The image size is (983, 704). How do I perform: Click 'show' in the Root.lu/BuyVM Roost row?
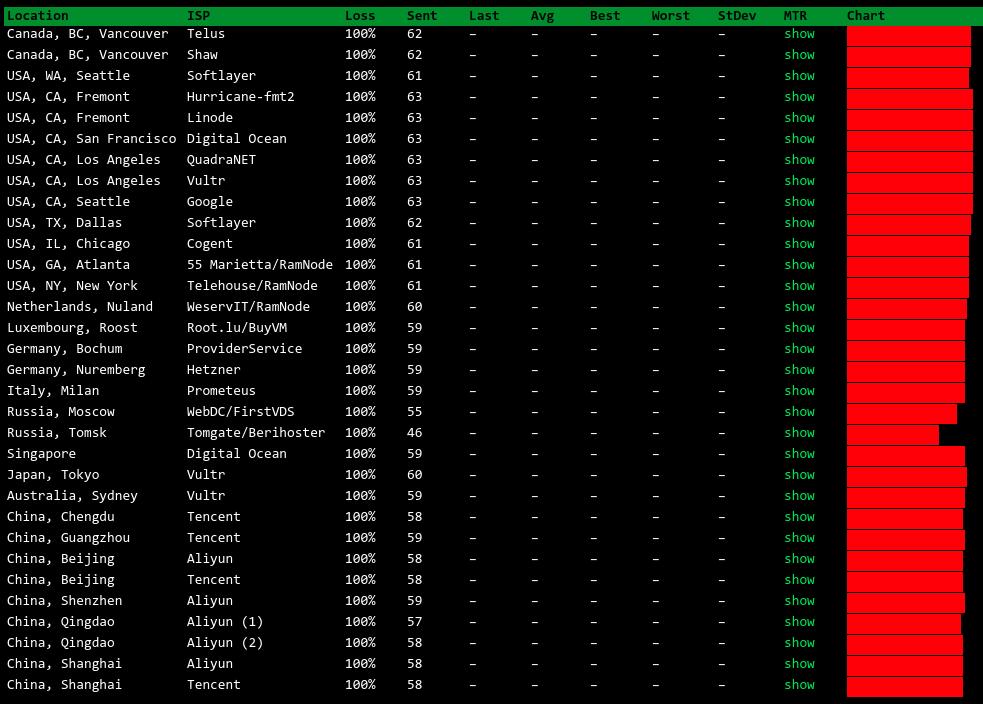point(799,328)
